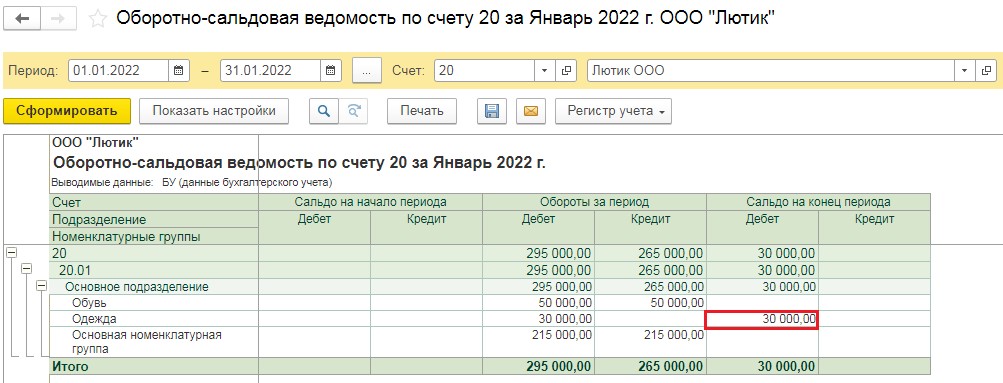Click Номенклатурные группы header cell

pos(154,237)
